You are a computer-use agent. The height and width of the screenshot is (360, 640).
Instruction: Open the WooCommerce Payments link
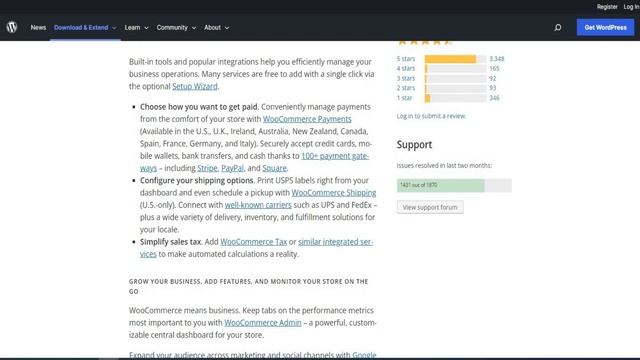pos(307,119)
